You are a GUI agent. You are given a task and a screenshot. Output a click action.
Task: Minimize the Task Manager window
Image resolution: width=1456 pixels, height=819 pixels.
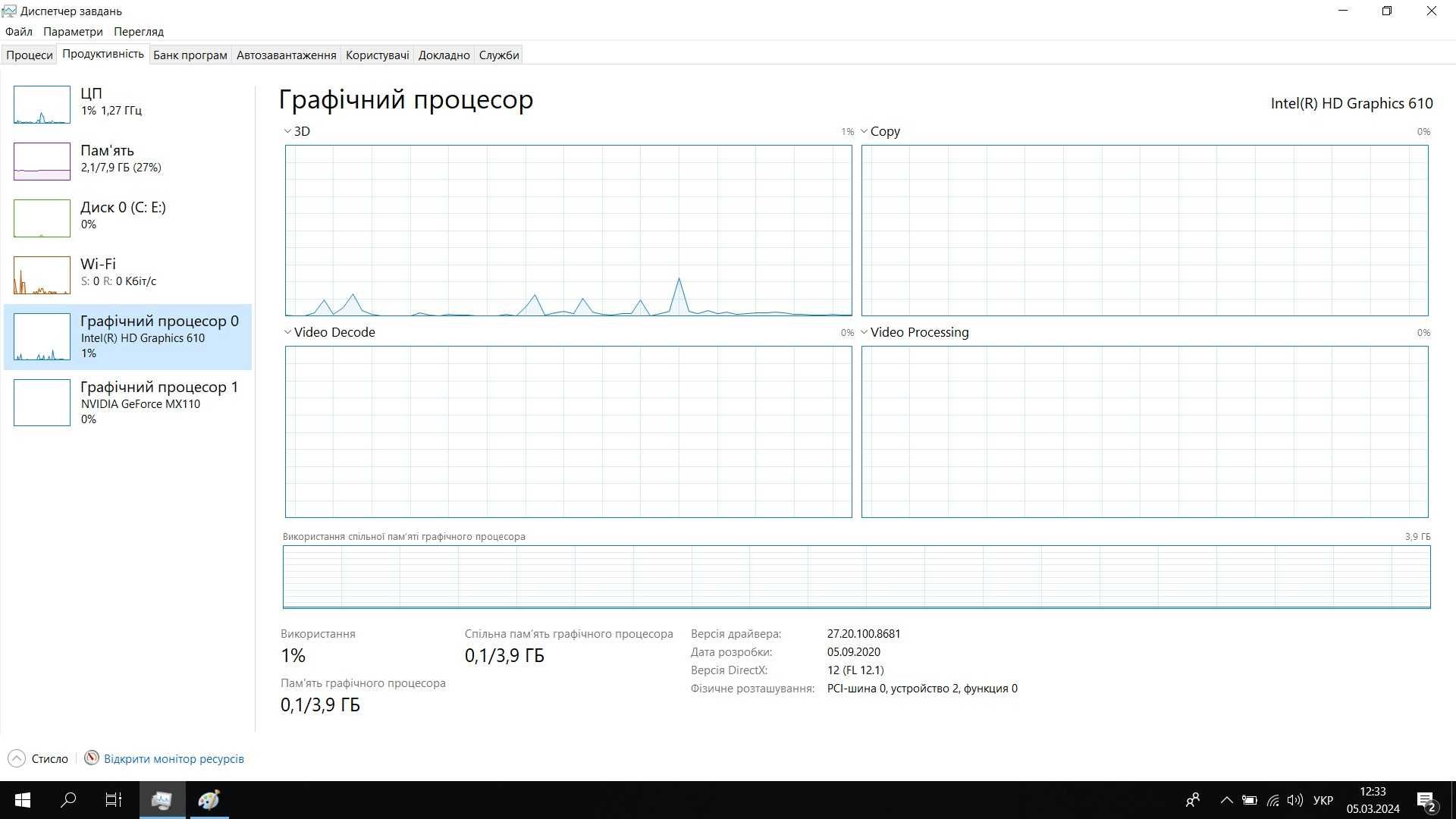coord(1344,11)
